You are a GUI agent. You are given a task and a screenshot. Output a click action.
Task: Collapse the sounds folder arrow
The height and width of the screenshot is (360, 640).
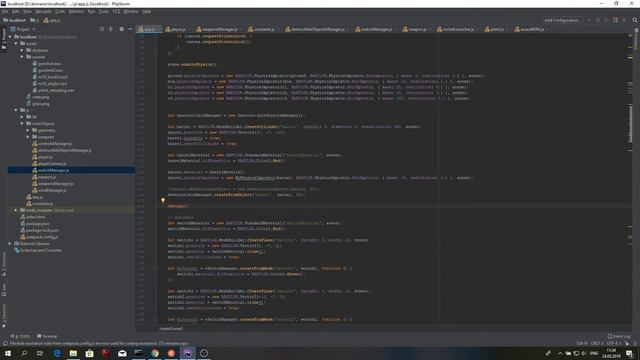click(x=22, y=57)
